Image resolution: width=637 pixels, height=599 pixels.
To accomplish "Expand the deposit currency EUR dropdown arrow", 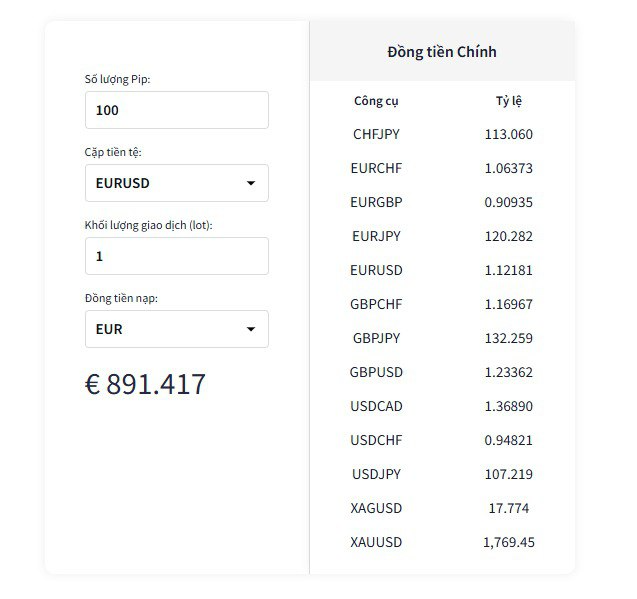I will 251,329.
